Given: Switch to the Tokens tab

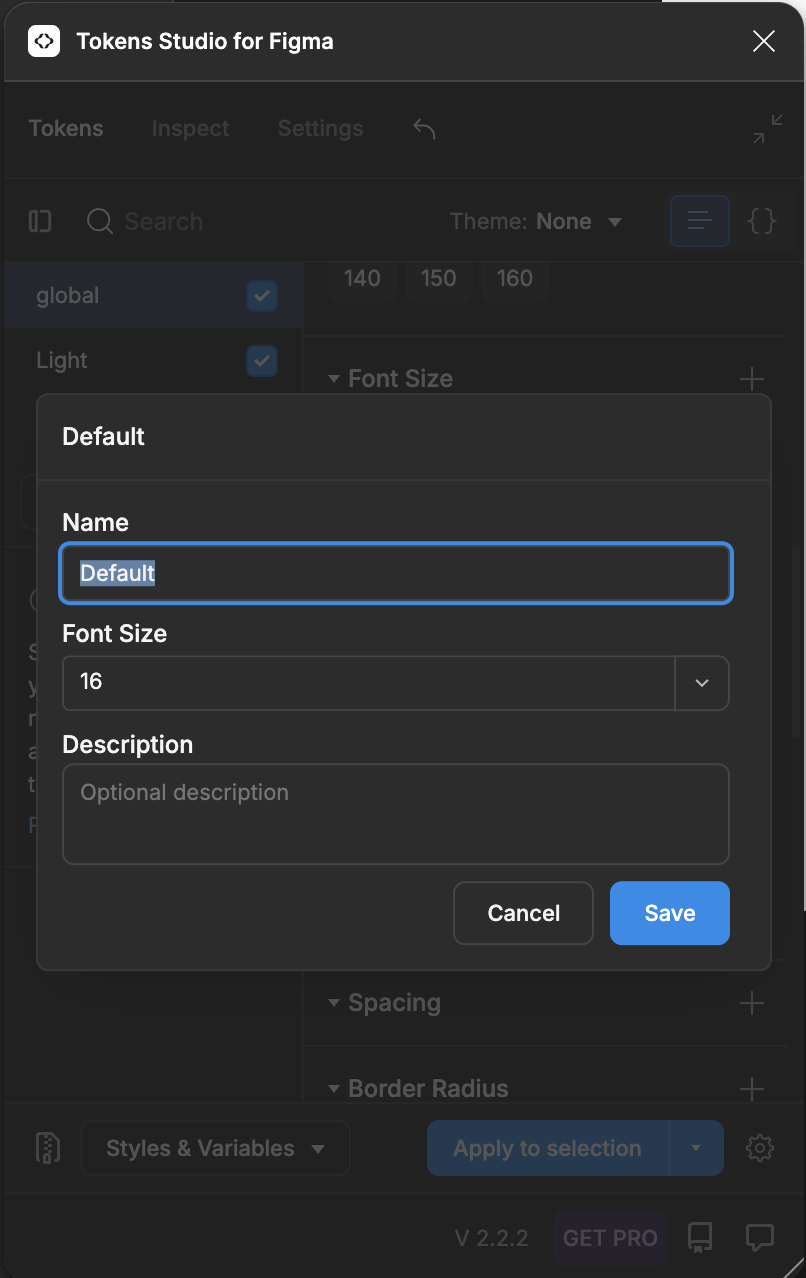Looking at the screenshot, I should [66, 128].
